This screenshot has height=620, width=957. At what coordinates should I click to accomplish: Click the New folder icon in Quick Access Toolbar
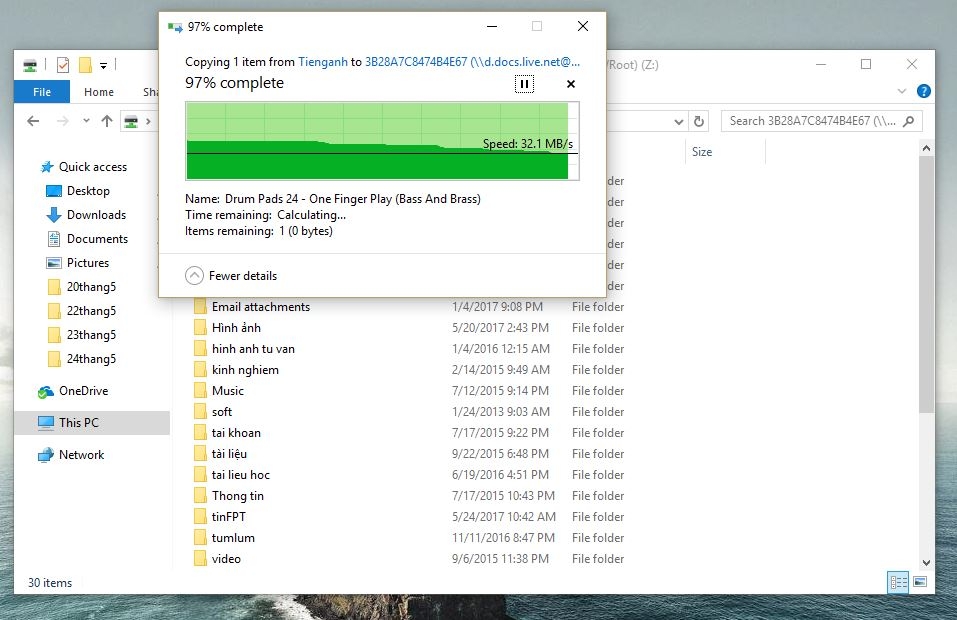click(x=86, y=65)
